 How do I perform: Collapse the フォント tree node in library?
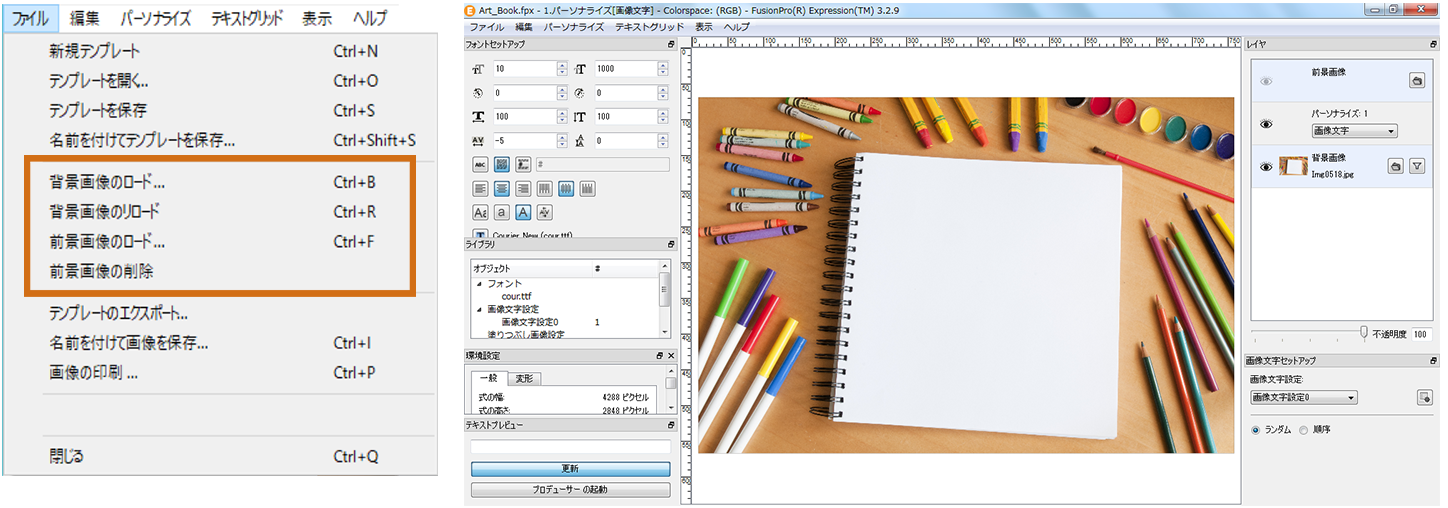[x=479, y=285]
